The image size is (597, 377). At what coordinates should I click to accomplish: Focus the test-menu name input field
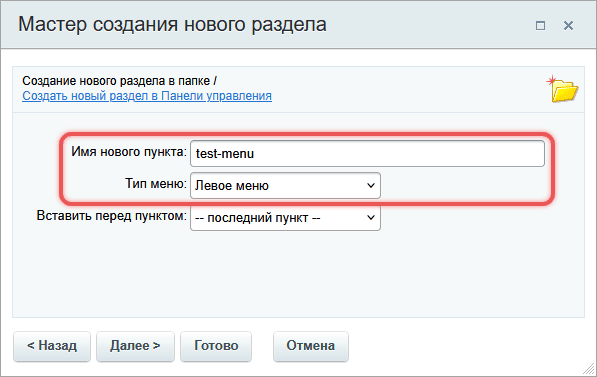click(x=367, y=153)
